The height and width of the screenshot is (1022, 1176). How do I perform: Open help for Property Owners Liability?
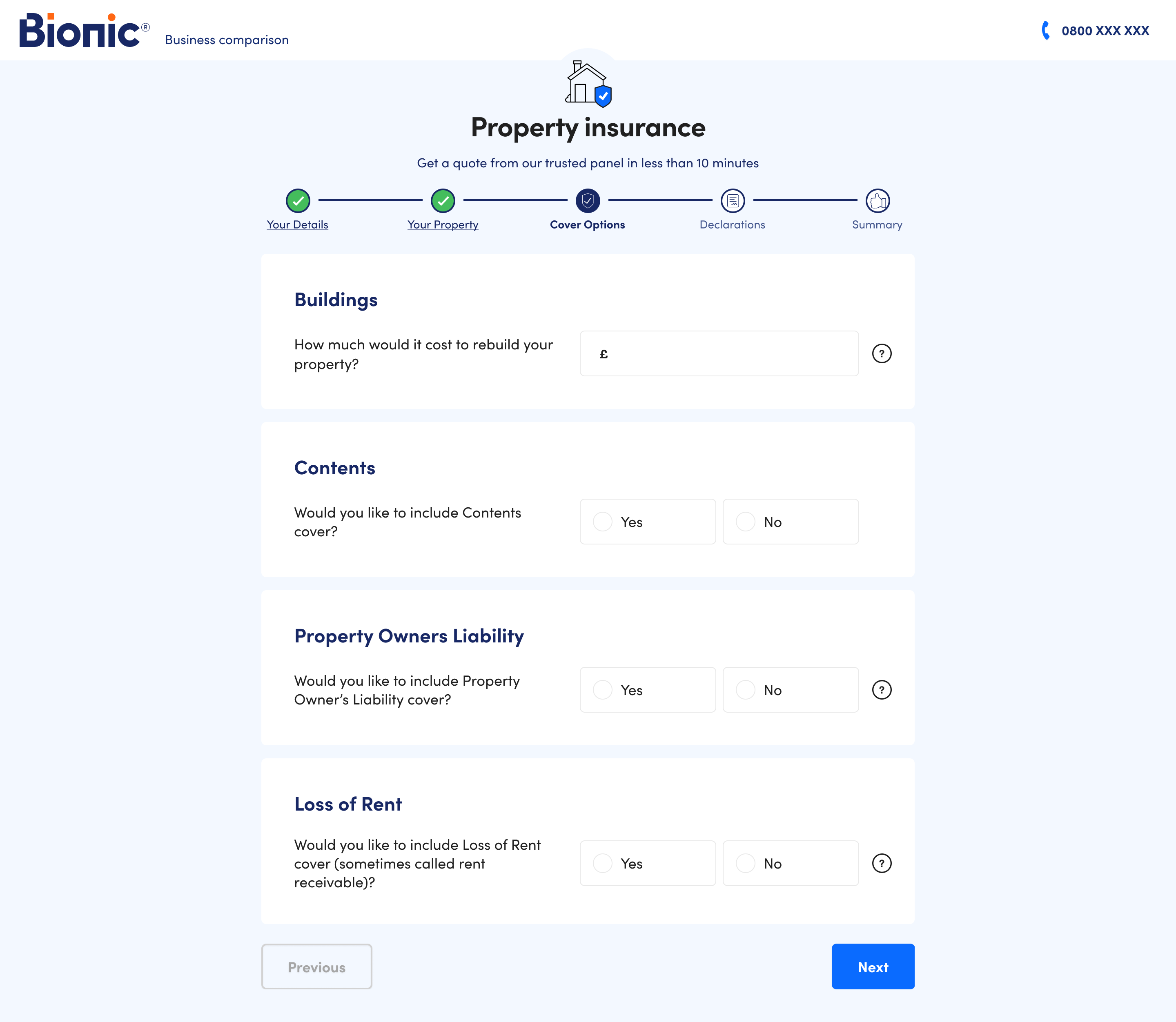point(882,690)
